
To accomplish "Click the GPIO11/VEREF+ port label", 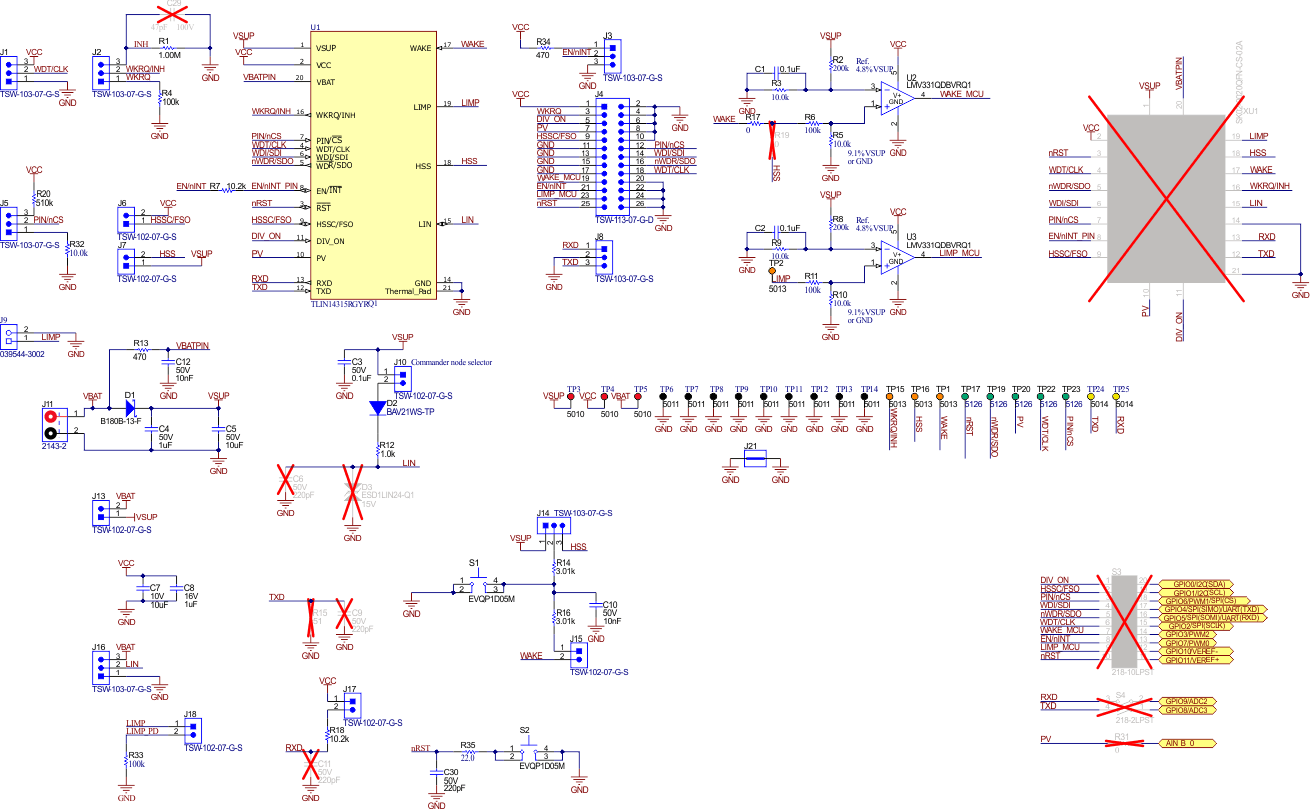I will 1197,661.
